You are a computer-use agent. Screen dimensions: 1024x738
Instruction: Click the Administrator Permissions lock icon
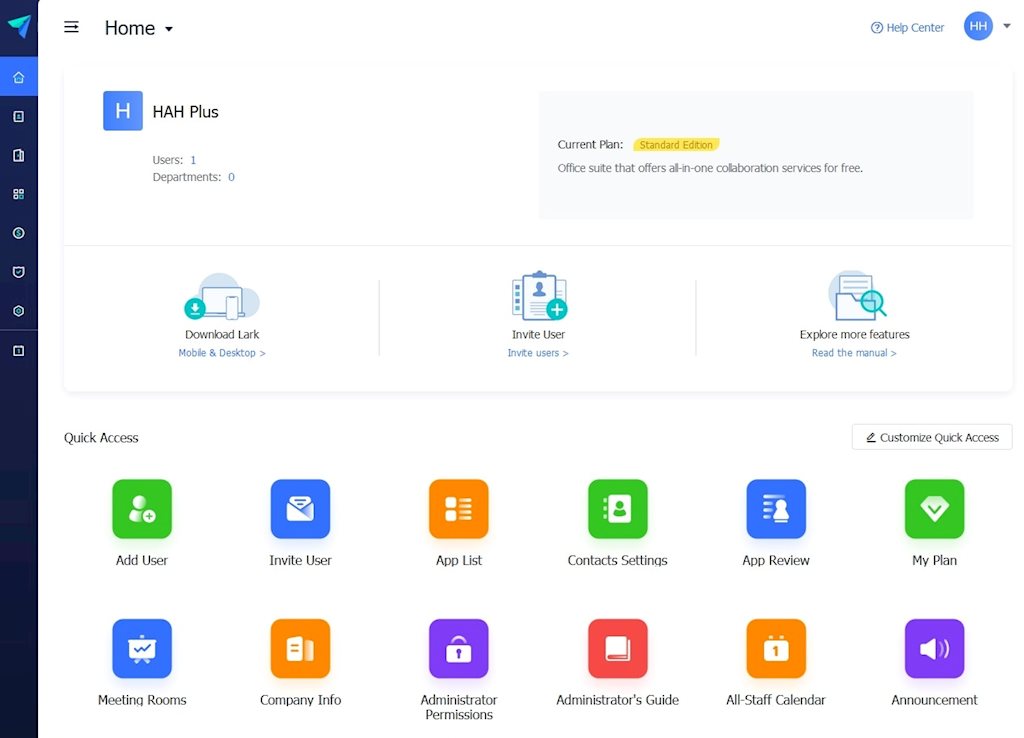[x=459, y=649]
